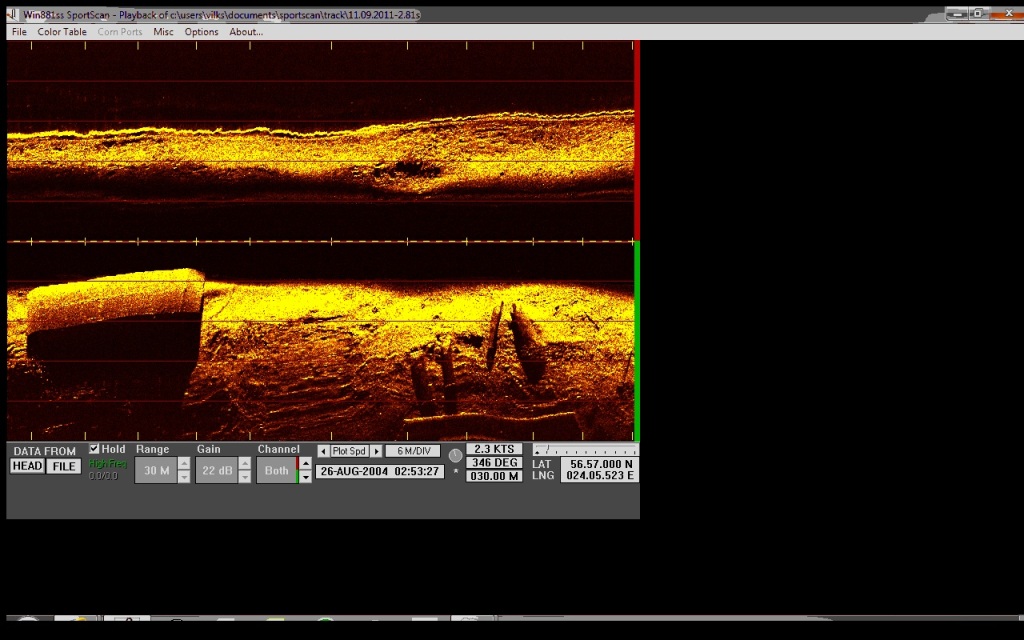The height and width of the screenshot is (640, 1024).
Task: Open the Options menu
Action: tap(201, 32)
